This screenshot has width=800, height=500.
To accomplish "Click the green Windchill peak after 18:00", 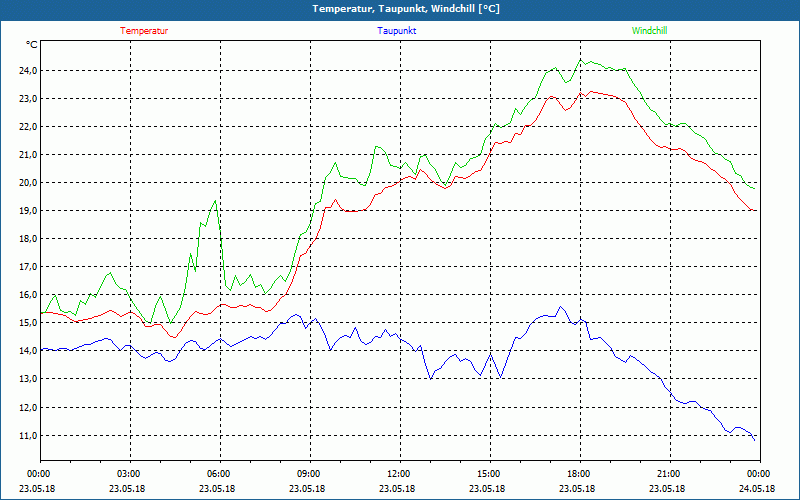I will (586, 60).
